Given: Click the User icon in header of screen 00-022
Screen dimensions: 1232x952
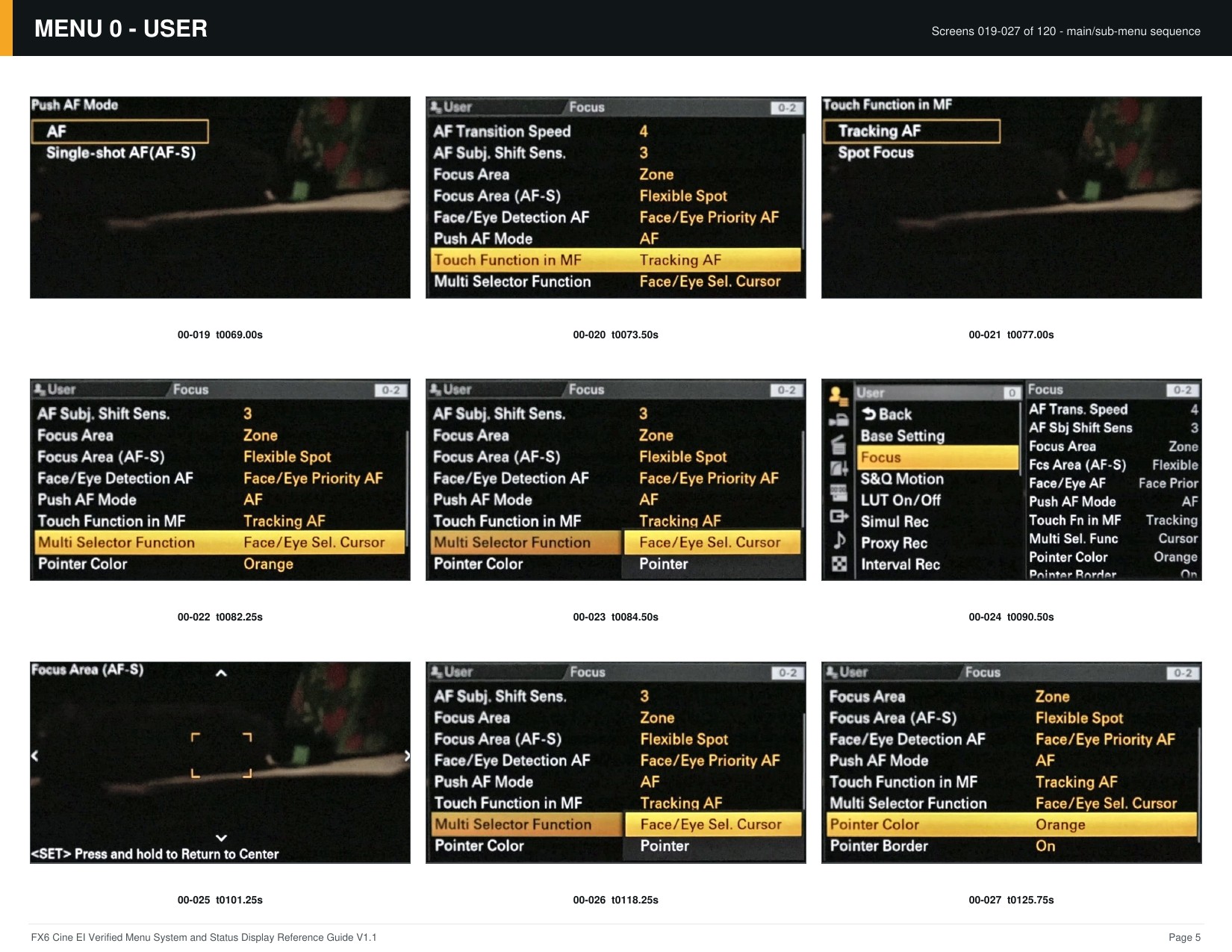Looking at the screenshot, I should [x=40, y=389].
